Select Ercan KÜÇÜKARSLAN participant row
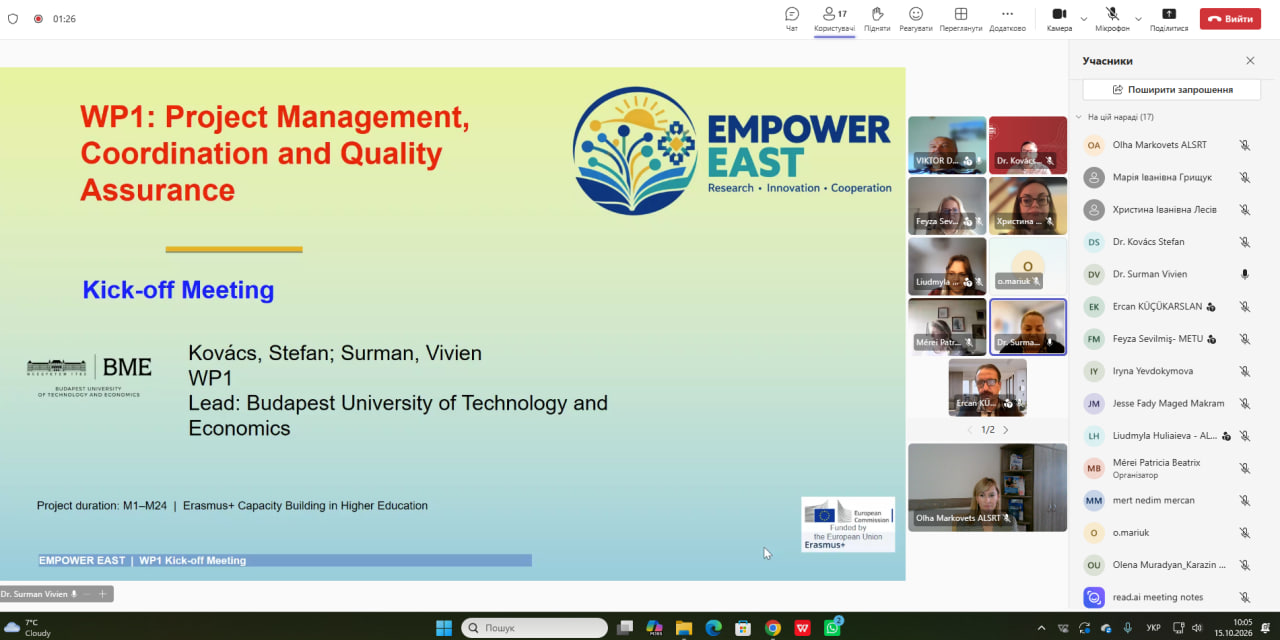Screen dimensions: 1280x640 point(1167,307)
